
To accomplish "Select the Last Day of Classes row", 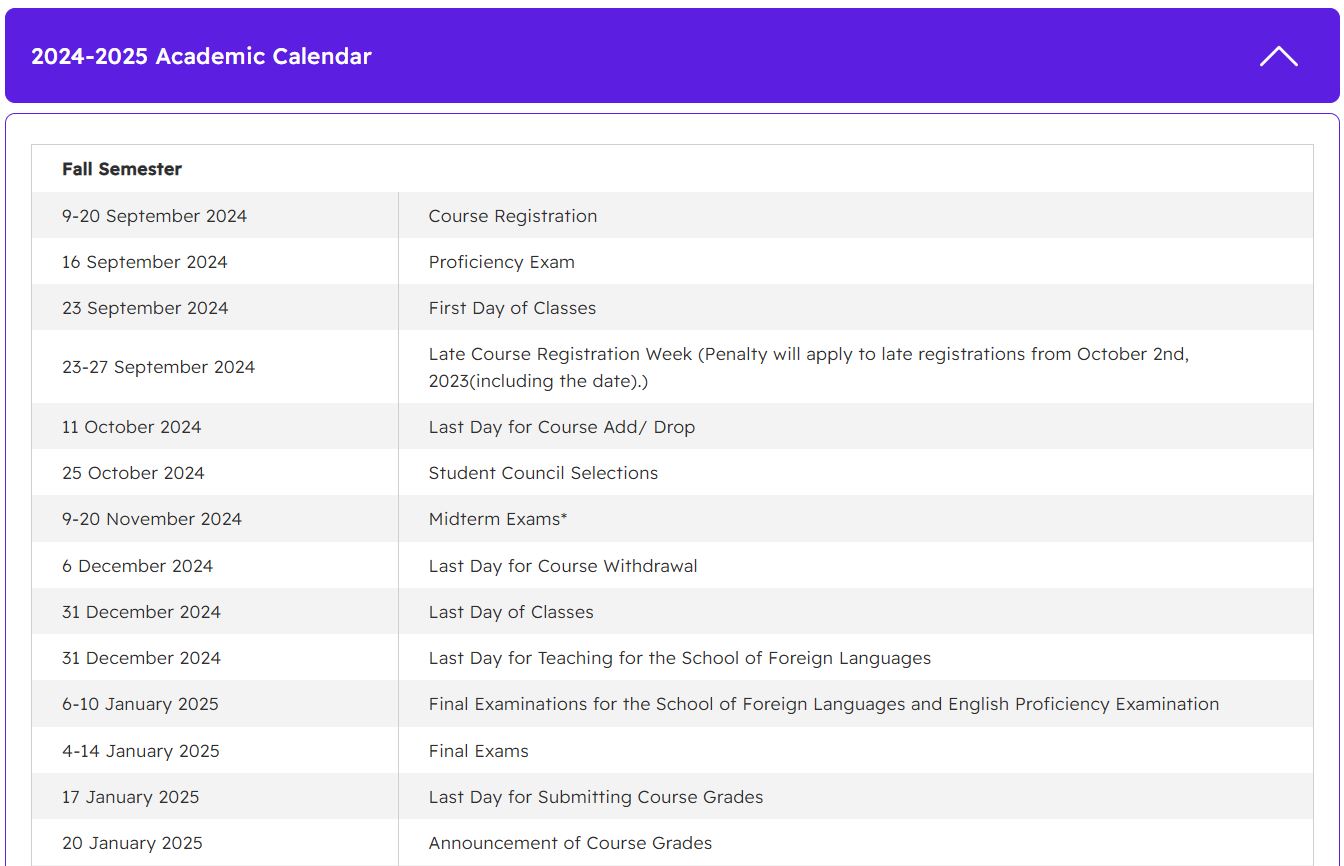I will [x=672, y=611].
